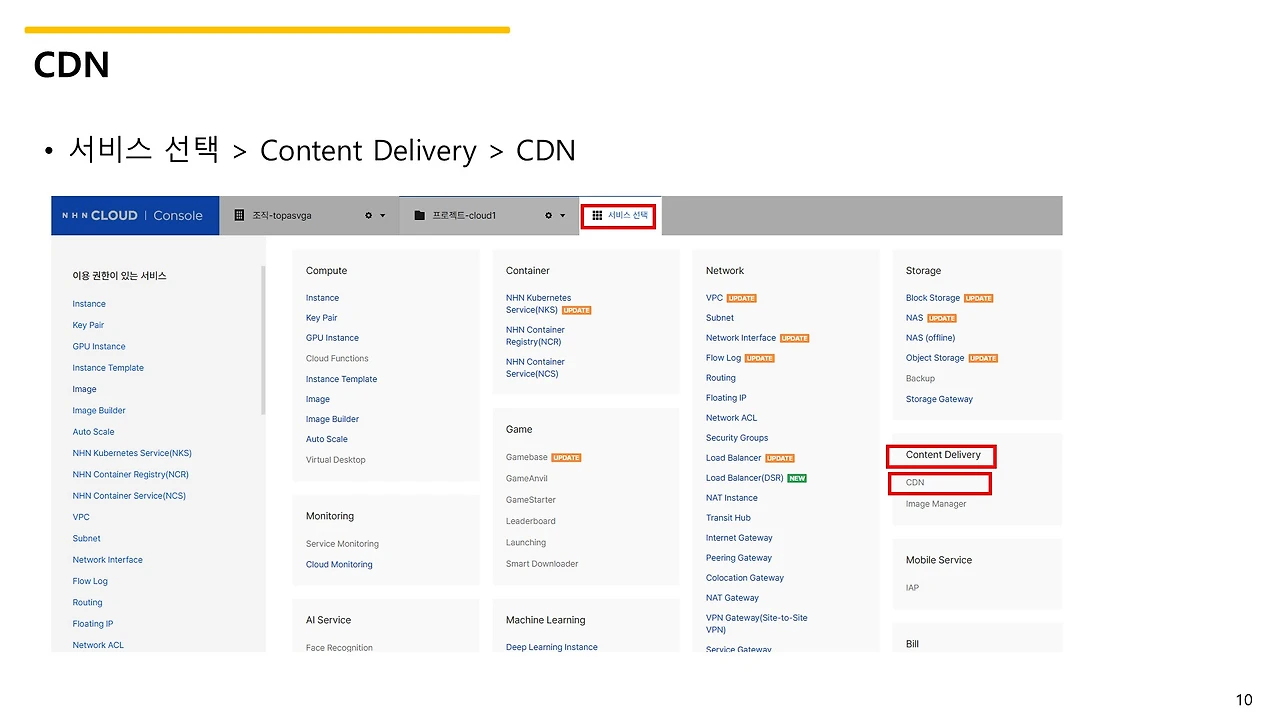Open Security Groups in Network

tap(737, 438)
